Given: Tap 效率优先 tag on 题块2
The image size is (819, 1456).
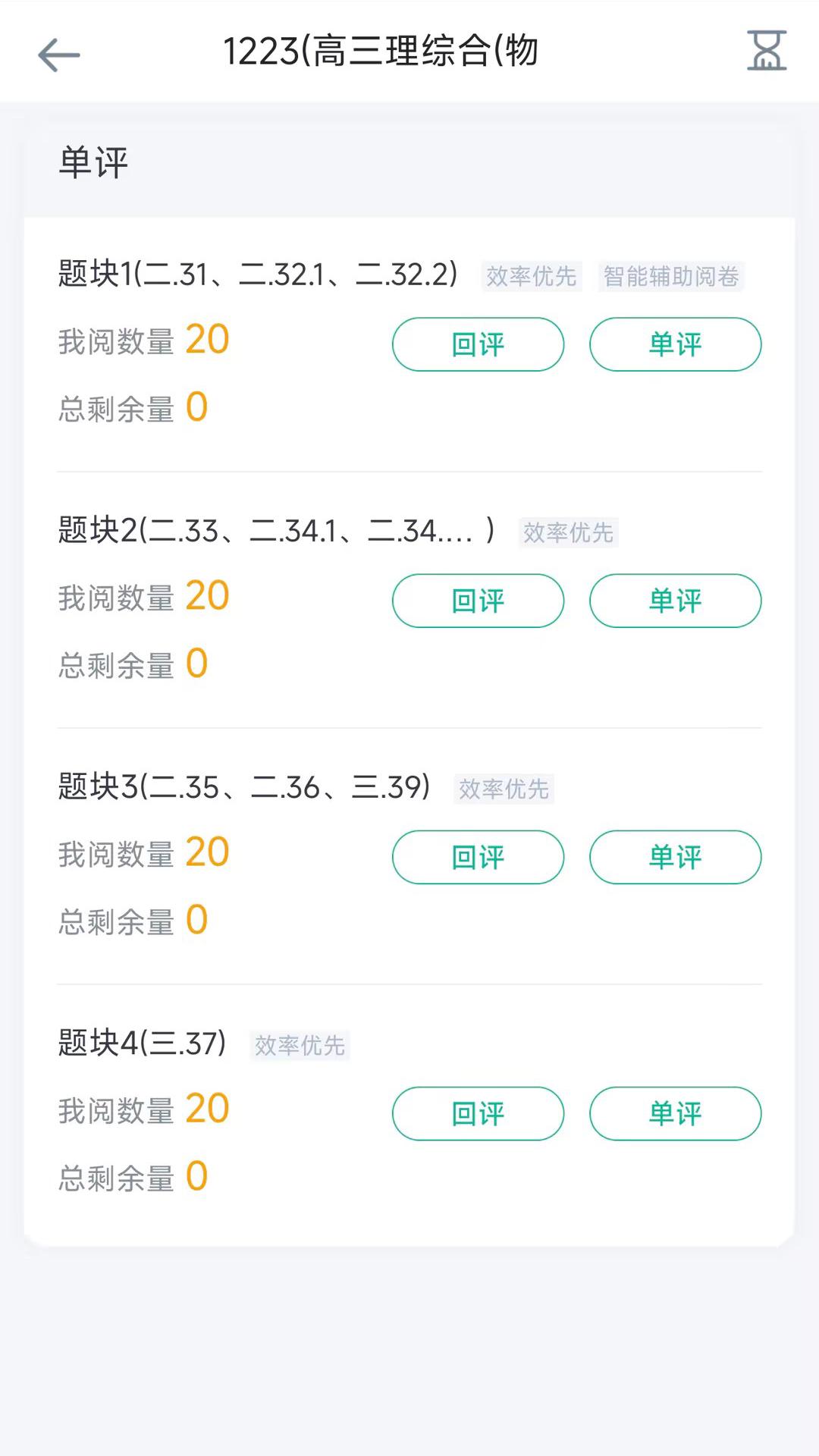Looking at the screenshot, I should (x=568, y=532).
